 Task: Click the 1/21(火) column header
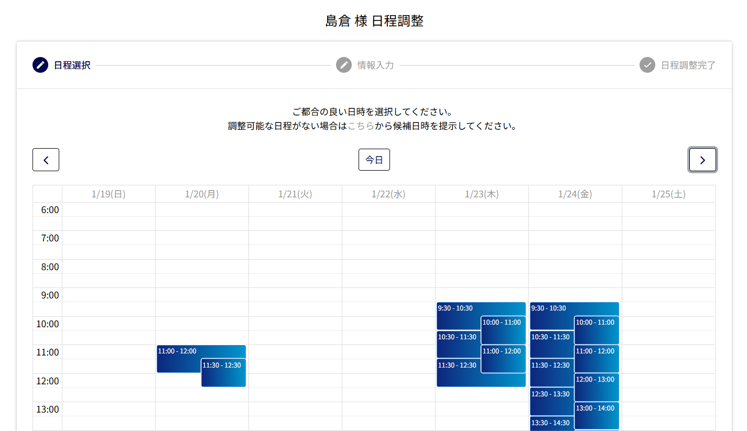coord(295,194)
